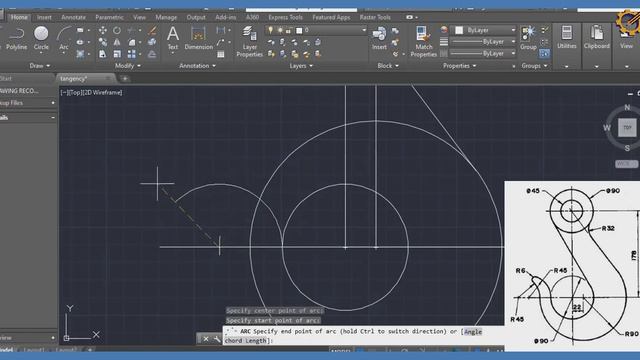This screenshot has width=640, height=360.
Task: Click the Ungroup icon in Groups panel
Action: tap(544, 30)
